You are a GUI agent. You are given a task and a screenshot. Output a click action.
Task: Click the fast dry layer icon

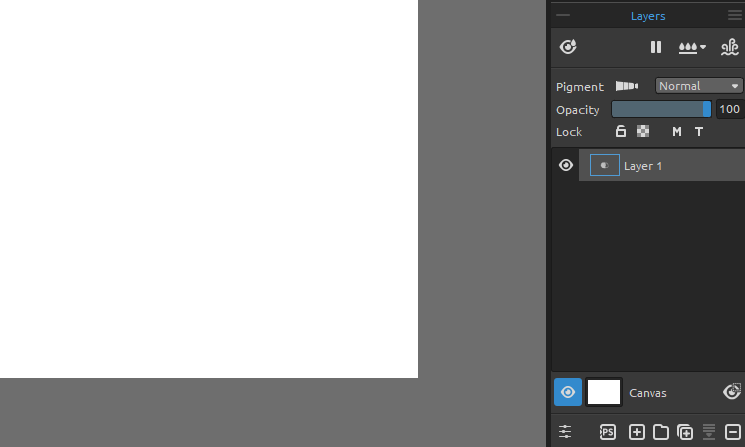pos(730,47)
